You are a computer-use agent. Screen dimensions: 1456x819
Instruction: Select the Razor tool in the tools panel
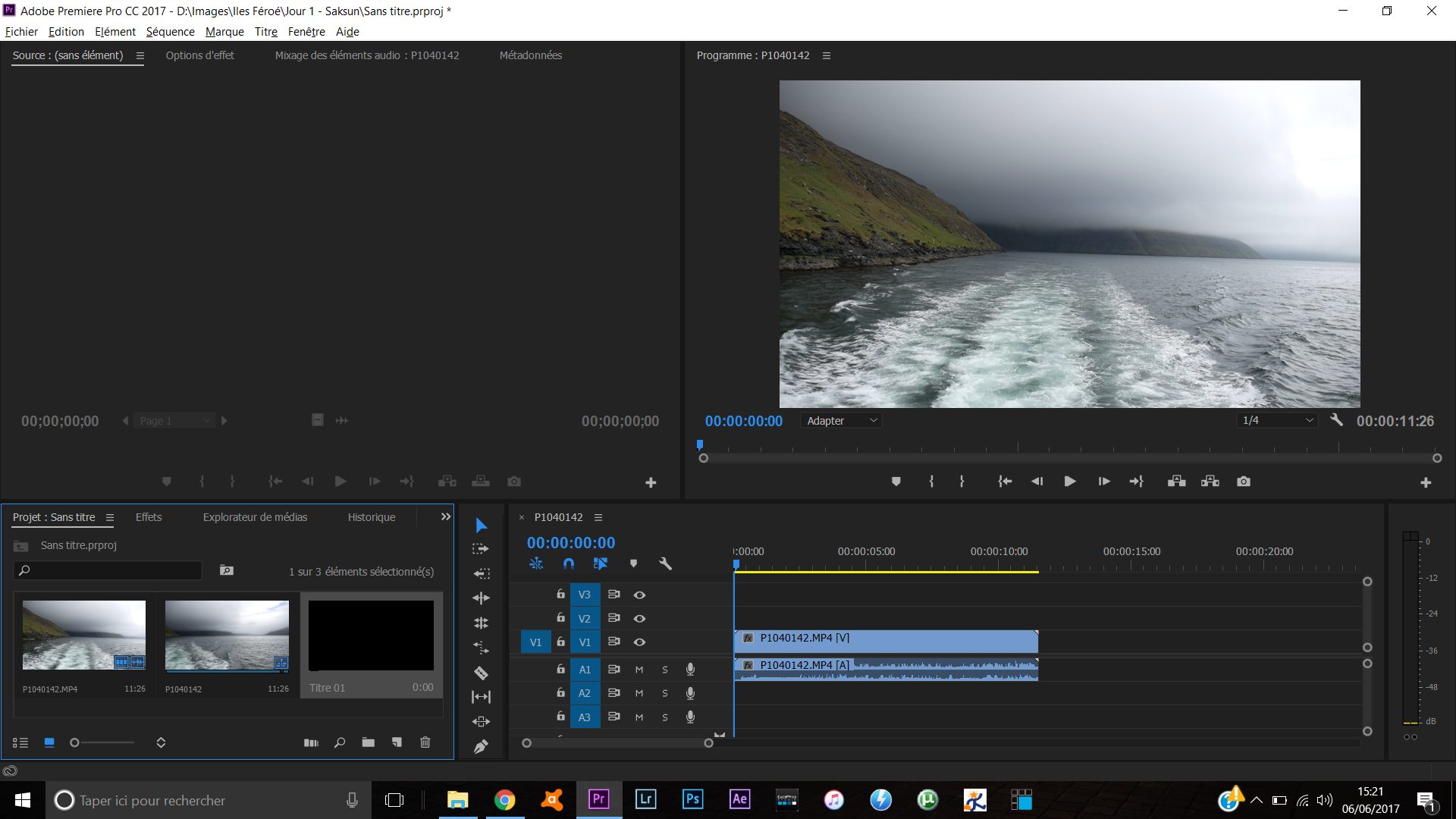point(481,673)
